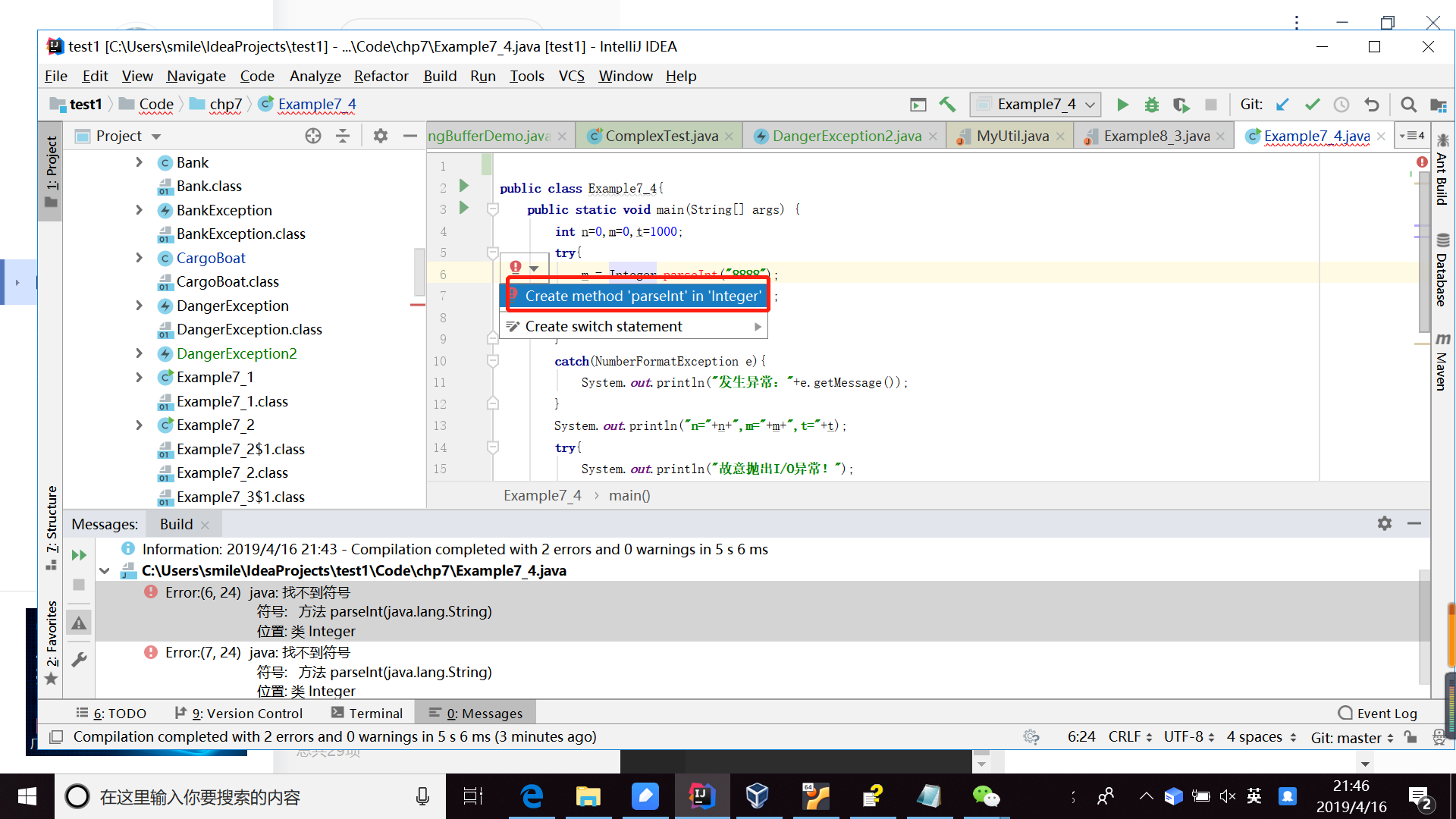Open the Terminal tool window
This screenshot has height=819, width=1456.
pyautogui.click(x=367, y=713)
